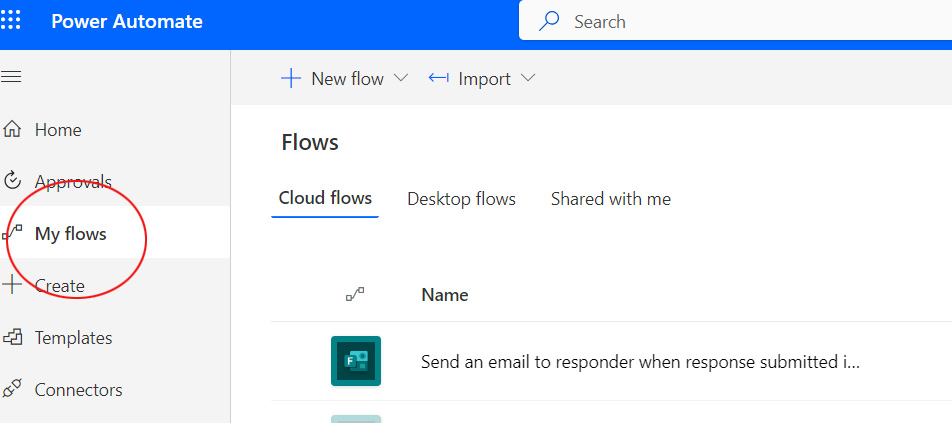
Task: Click the search magnifier icon
Action: [549, 21]
